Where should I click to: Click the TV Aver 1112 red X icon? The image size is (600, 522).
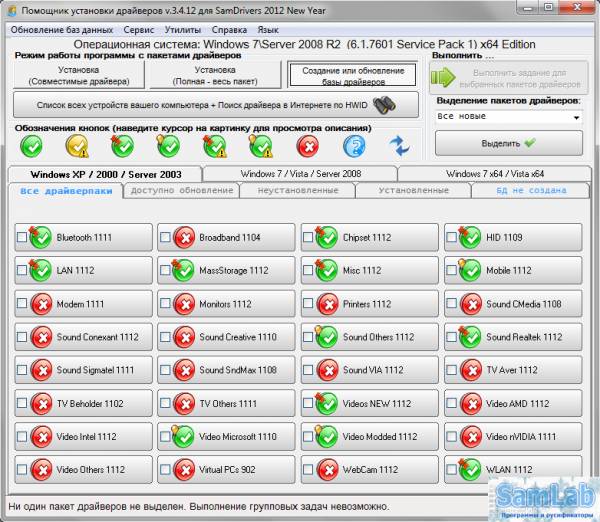click(471, 370)
